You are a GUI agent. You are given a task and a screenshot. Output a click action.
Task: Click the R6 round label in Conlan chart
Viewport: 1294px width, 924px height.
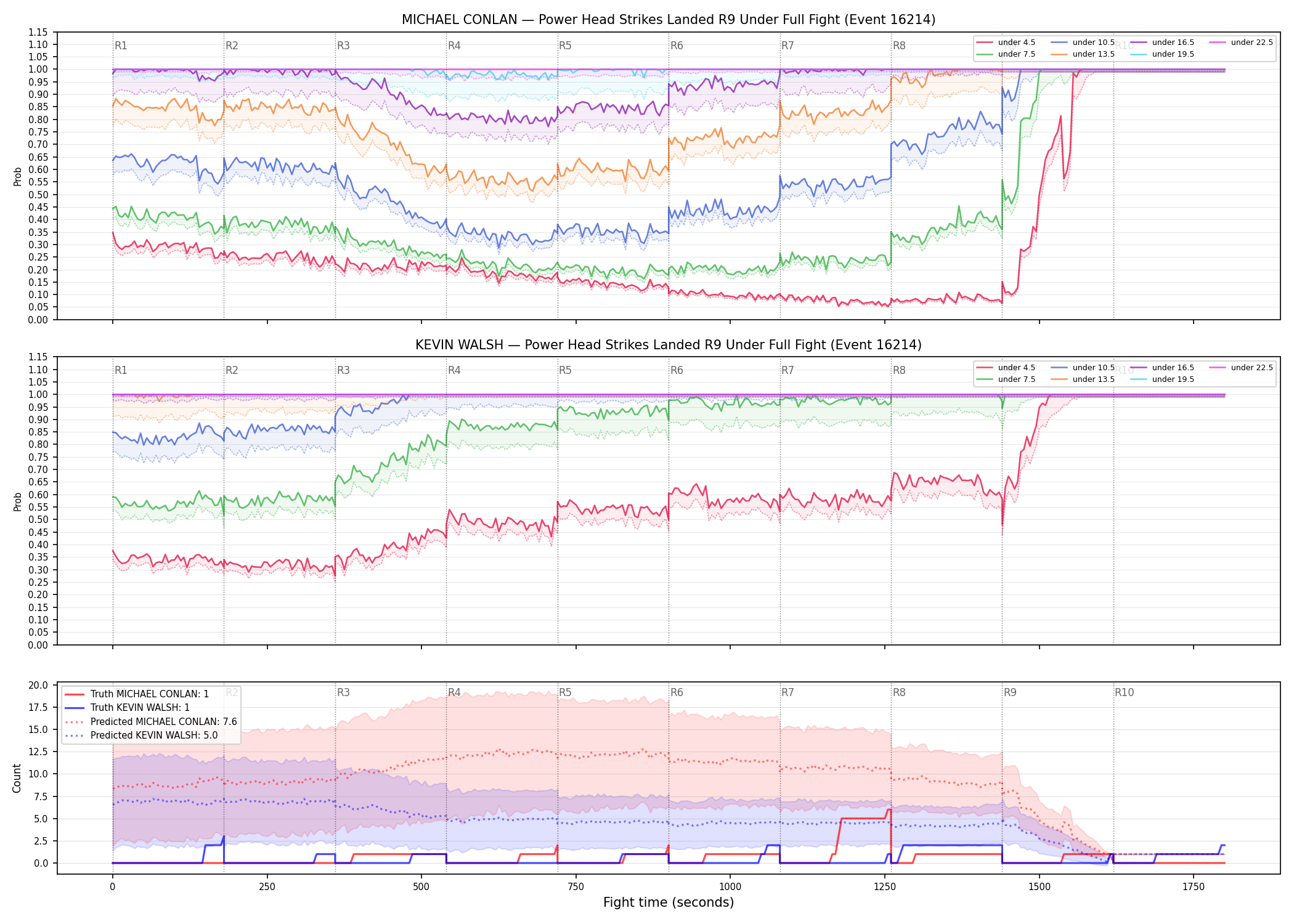click(x=677, y=46)
